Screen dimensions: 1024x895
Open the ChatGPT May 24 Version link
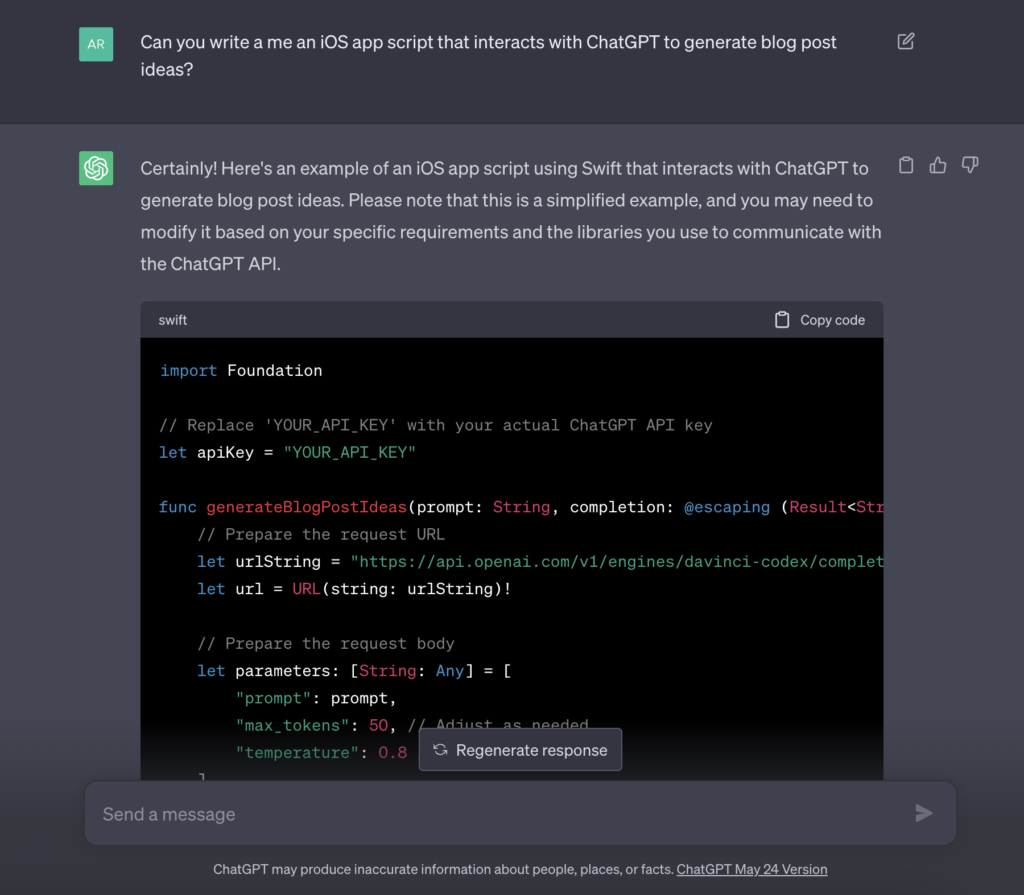pyautogui.click(x=752, y=870)
